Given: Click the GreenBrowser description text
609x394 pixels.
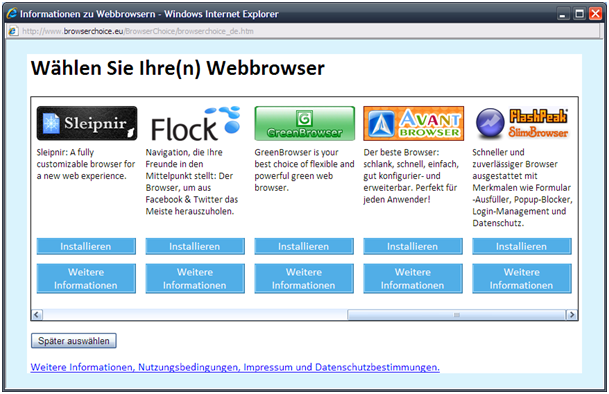Looking at the screenshot, I should 304,170.
